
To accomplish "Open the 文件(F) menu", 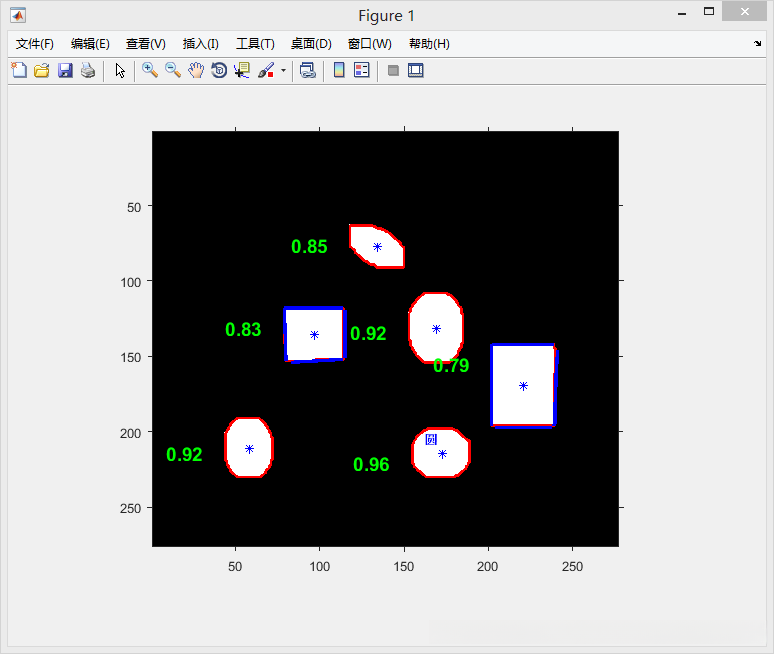I will (x=35, y=44).
